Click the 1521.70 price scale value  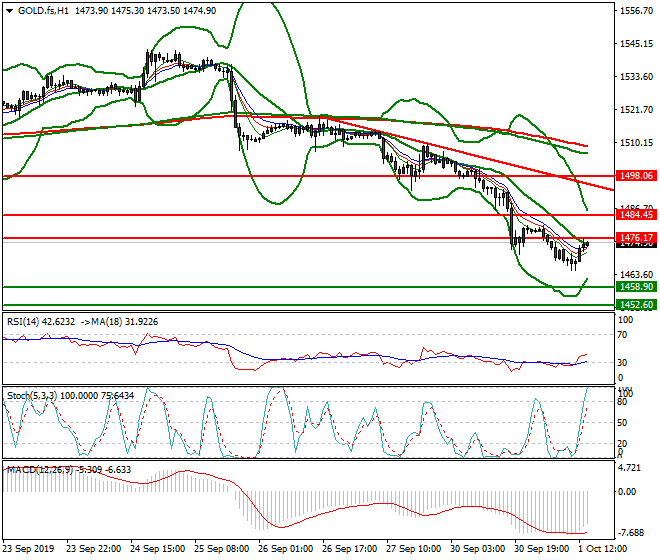click(x=636, y=110)
